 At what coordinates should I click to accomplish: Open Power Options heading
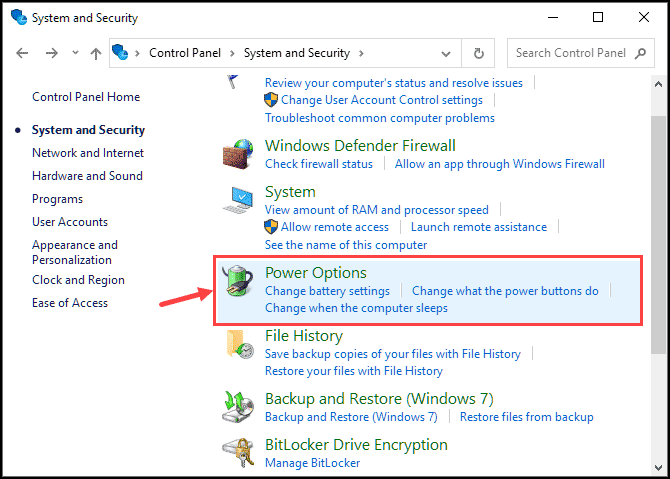[316, 273]
